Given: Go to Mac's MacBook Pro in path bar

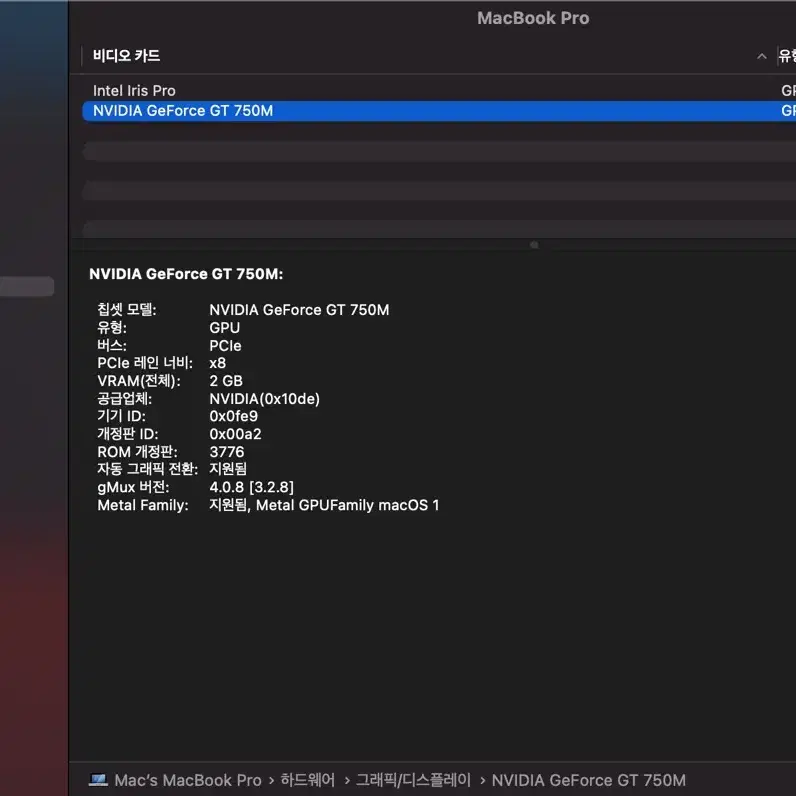Looking at the screenshot, I should click(x=188, y=780).
